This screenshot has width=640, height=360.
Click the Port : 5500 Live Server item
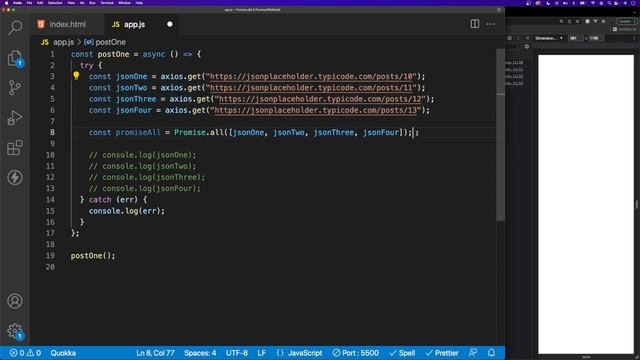[x=356, y=353]
